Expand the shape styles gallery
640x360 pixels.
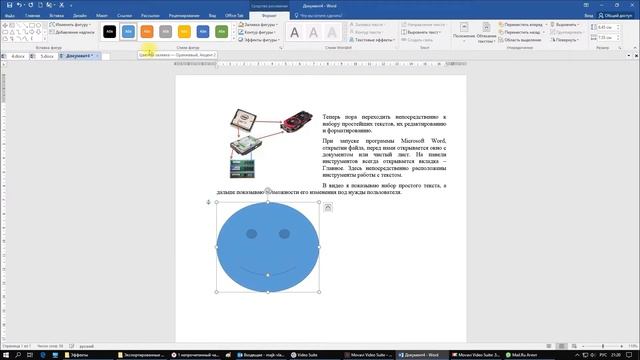pos(234,39)
